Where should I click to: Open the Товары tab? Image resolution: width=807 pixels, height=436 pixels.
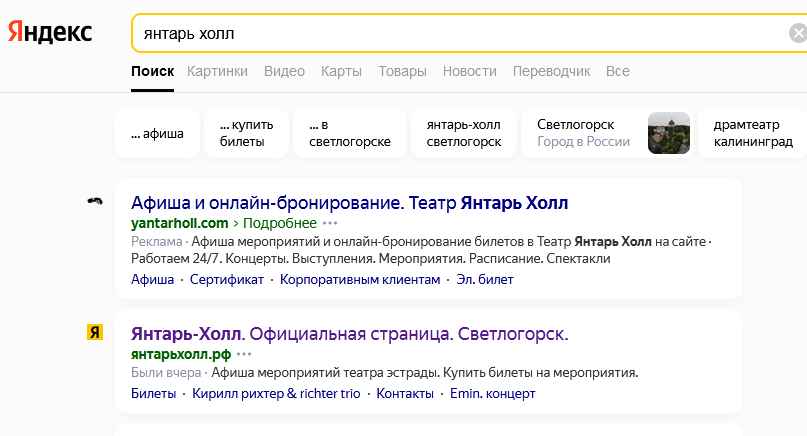[x=402, y=71]
